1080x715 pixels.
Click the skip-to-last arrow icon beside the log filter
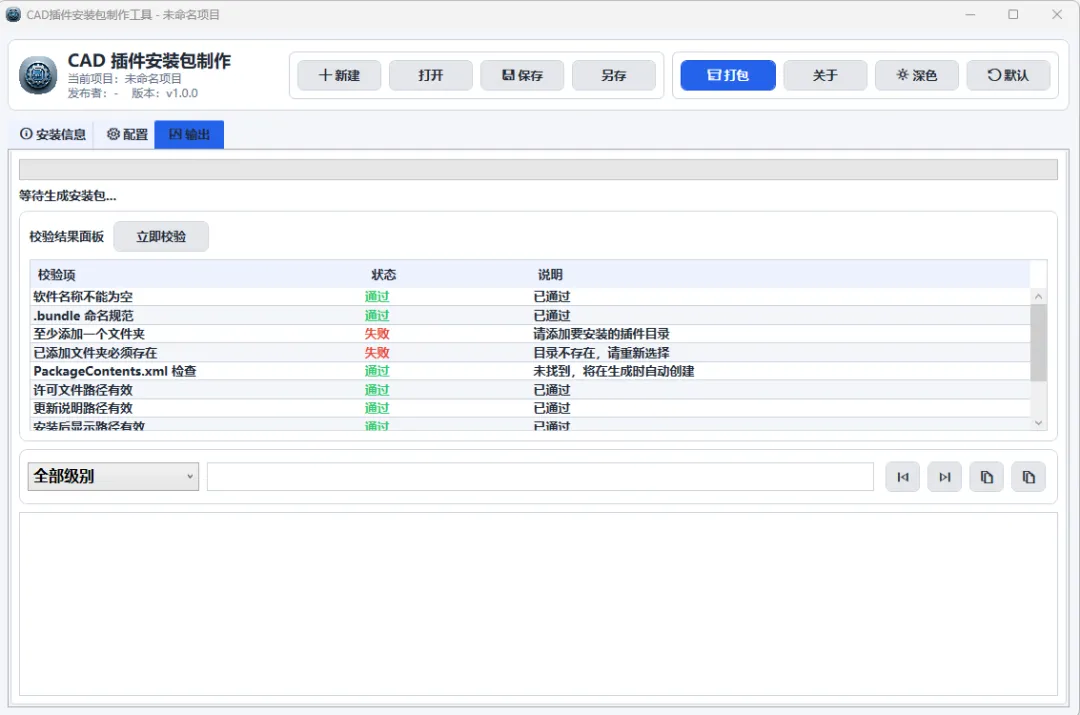tap(944, 477)
